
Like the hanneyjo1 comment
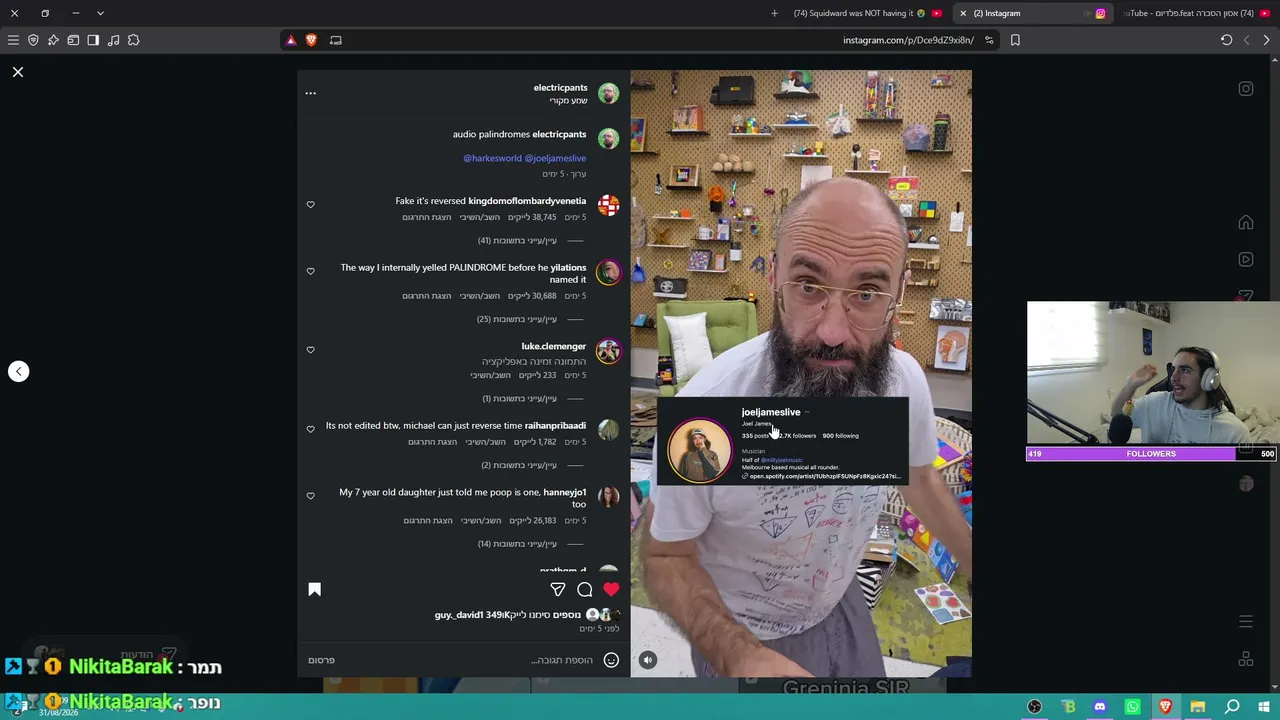pyautogui.click(x=310, y=496)
